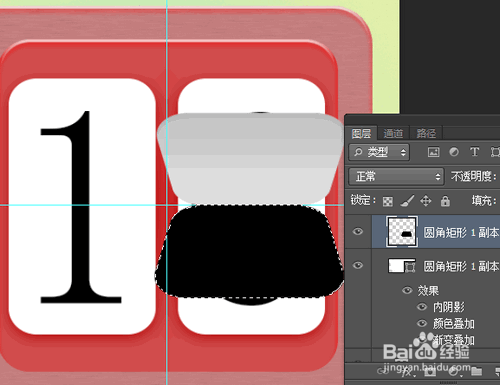Filter layers by pixel layers icon

click(x=433, y=152)
